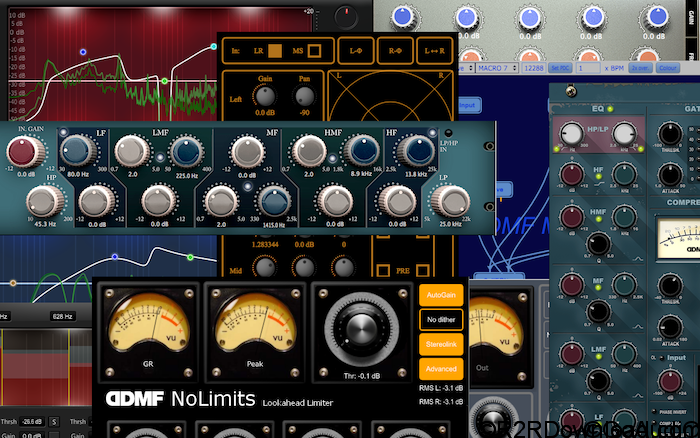Click the NoLimits threshold dial
This screenshot has height=438, width=700.
pyautogui.click(x=362, y=330)
